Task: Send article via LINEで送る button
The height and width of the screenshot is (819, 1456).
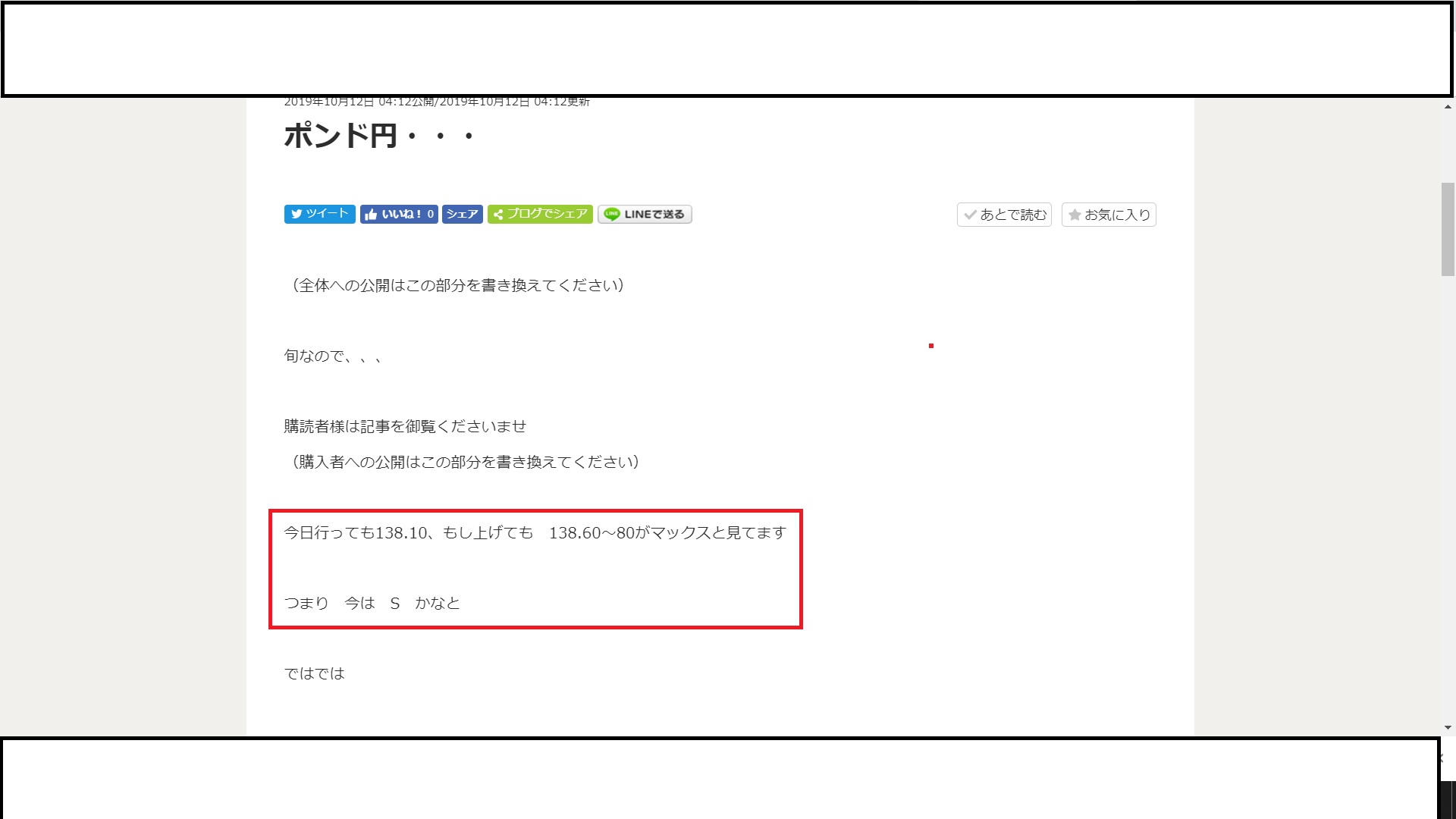Action: [x=645, y=214]
